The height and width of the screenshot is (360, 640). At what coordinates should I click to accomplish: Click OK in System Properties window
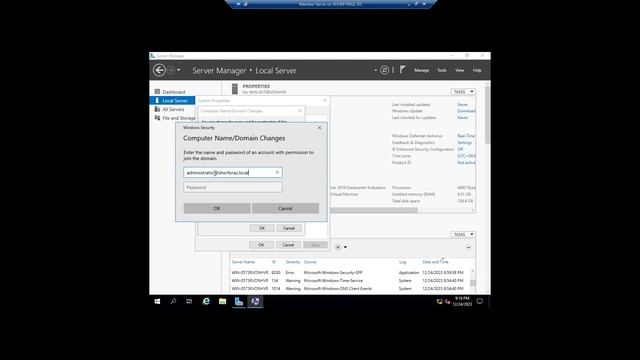click(261, 245)
